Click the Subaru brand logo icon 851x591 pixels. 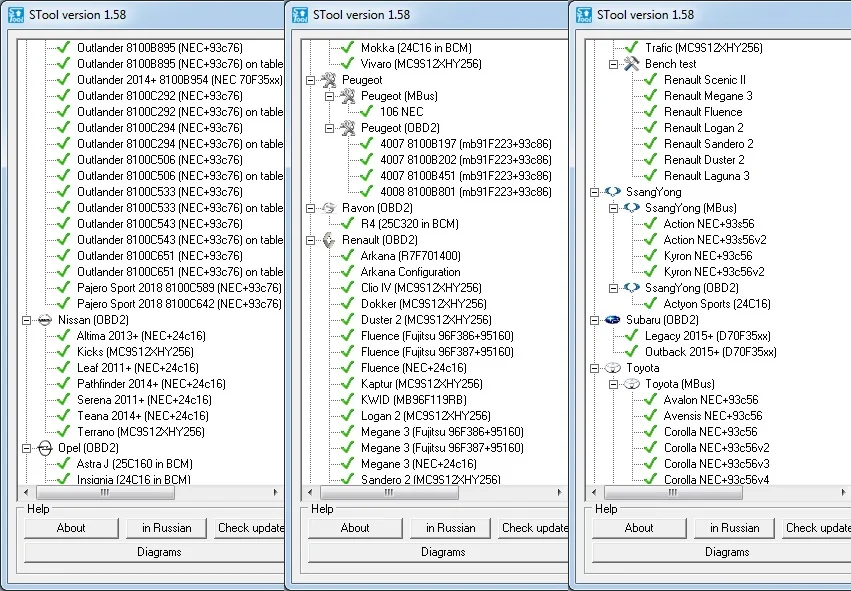pyautogui.click(x=612, y=320)
